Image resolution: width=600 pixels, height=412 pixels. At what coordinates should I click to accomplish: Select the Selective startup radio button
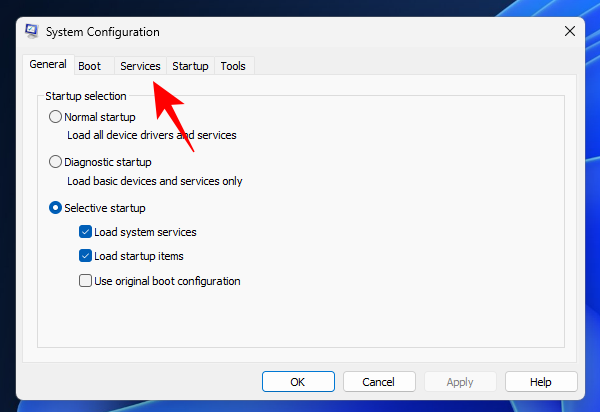click(55, 208)
